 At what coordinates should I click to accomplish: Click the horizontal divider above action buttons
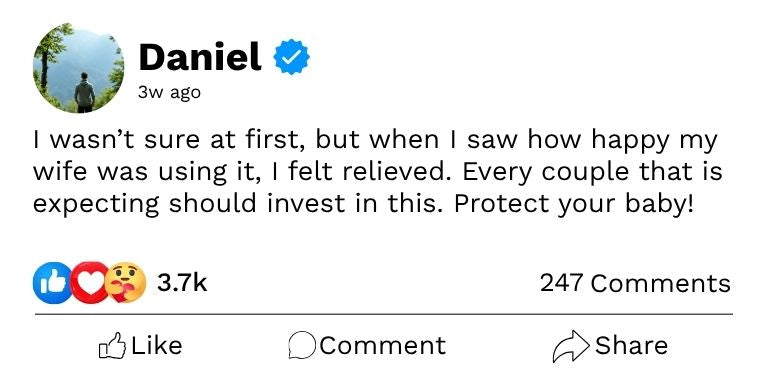pos(384,314)
